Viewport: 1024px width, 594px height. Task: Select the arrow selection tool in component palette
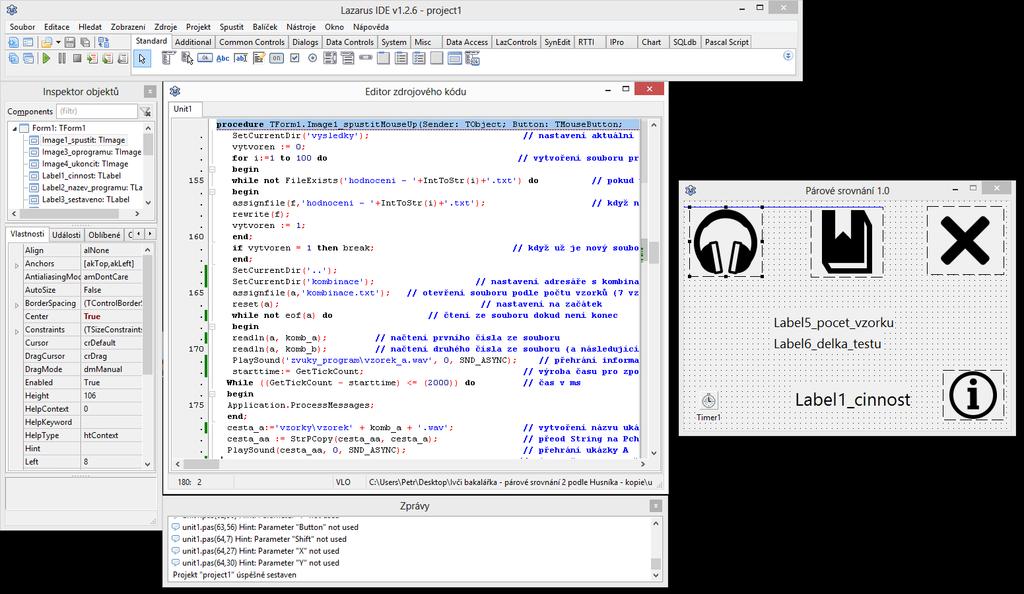[x=142, y=59]
